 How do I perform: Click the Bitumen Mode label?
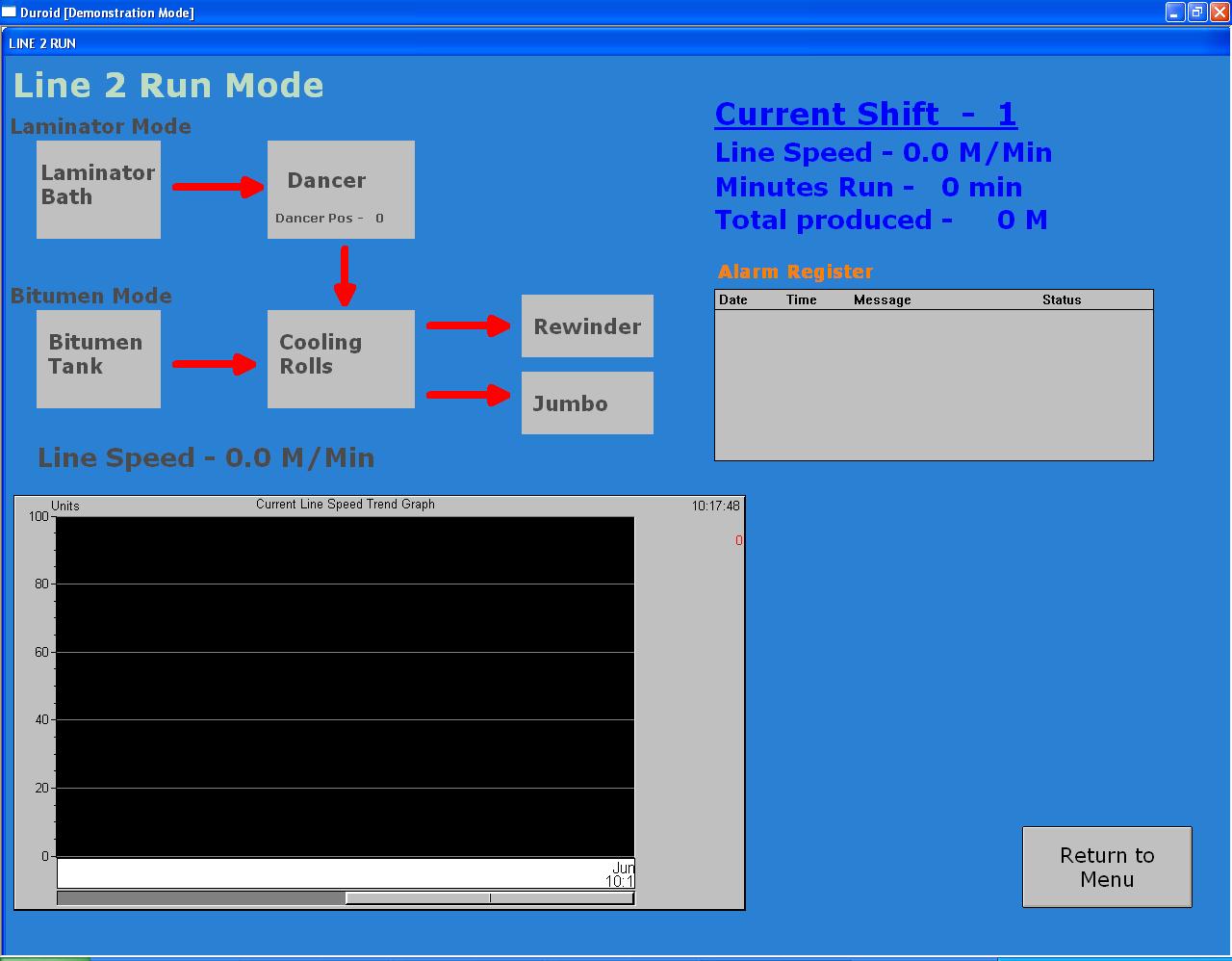click(x=90, y=296)
